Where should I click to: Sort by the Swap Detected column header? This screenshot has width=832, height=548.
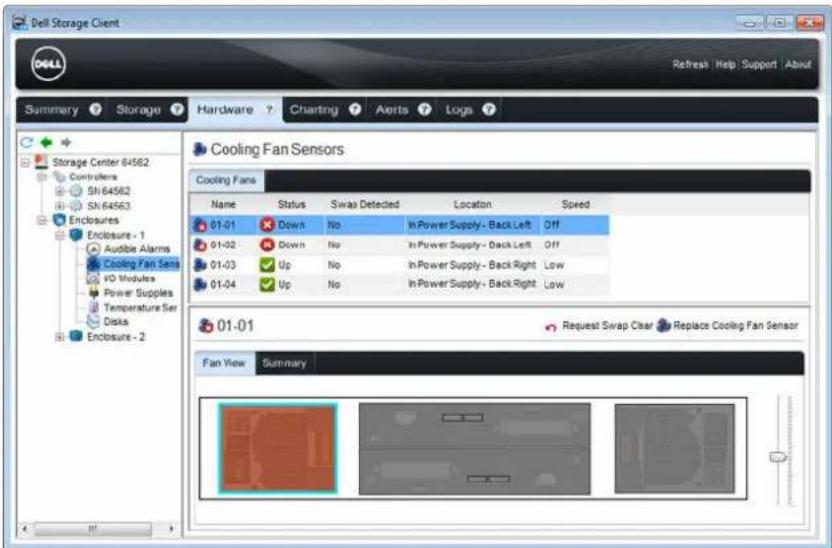365,204
